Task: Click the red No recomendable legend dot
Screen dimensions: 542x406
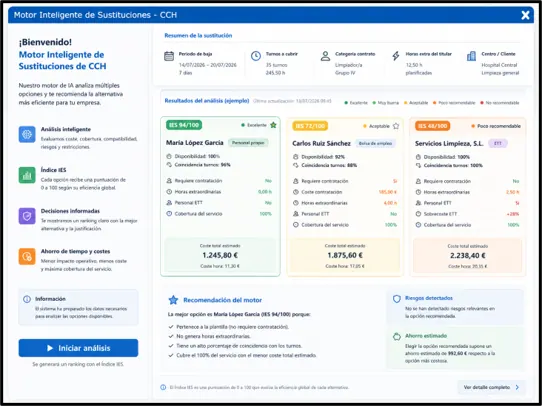Action: (x=482, y=103)
